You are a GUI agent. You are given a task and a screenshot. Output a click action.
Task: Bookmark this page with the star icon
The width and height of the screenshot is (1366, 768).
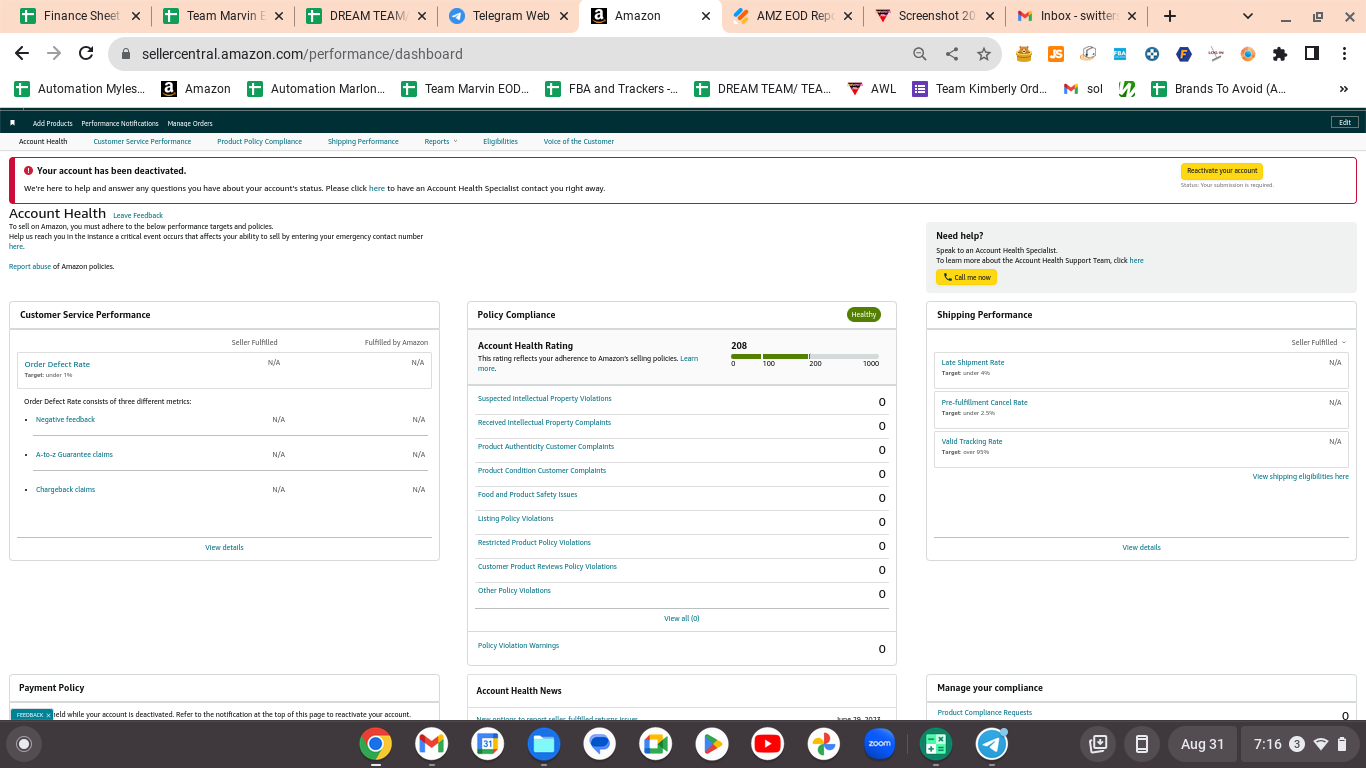[984, 54]
